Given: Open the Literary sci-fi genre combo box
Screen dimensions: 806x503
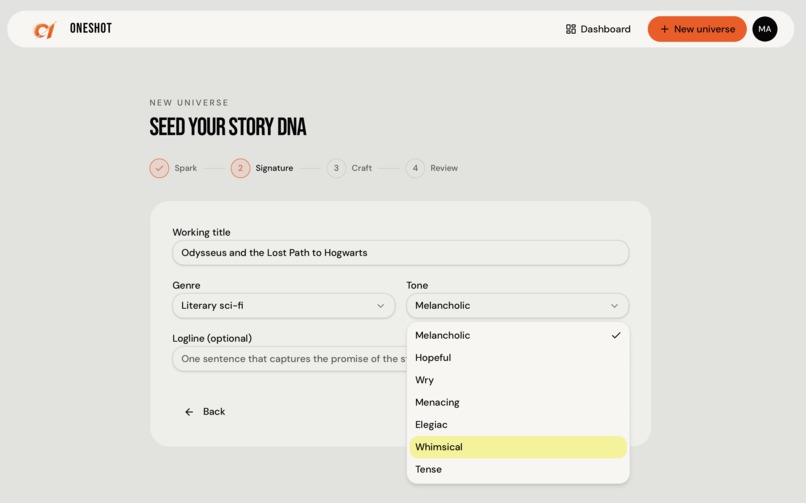Looking at the screenshot, I should (284, 306).
